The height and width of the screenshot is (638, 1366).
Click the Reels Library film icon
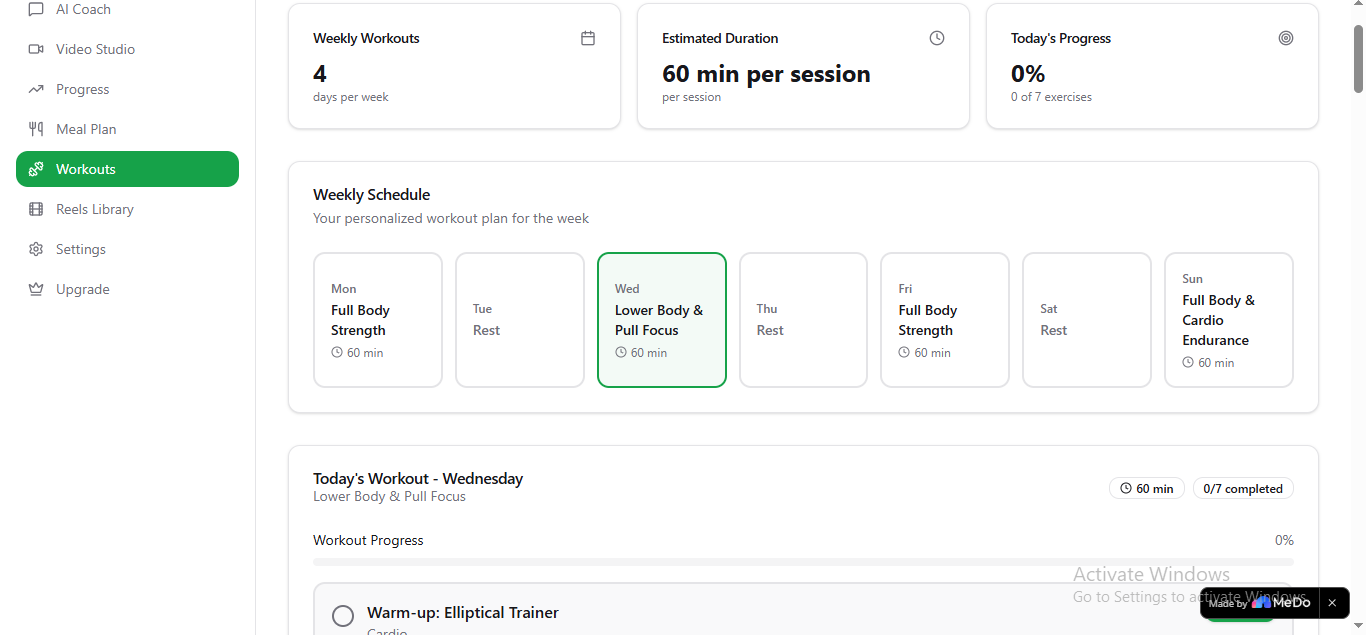coord(36,209)
